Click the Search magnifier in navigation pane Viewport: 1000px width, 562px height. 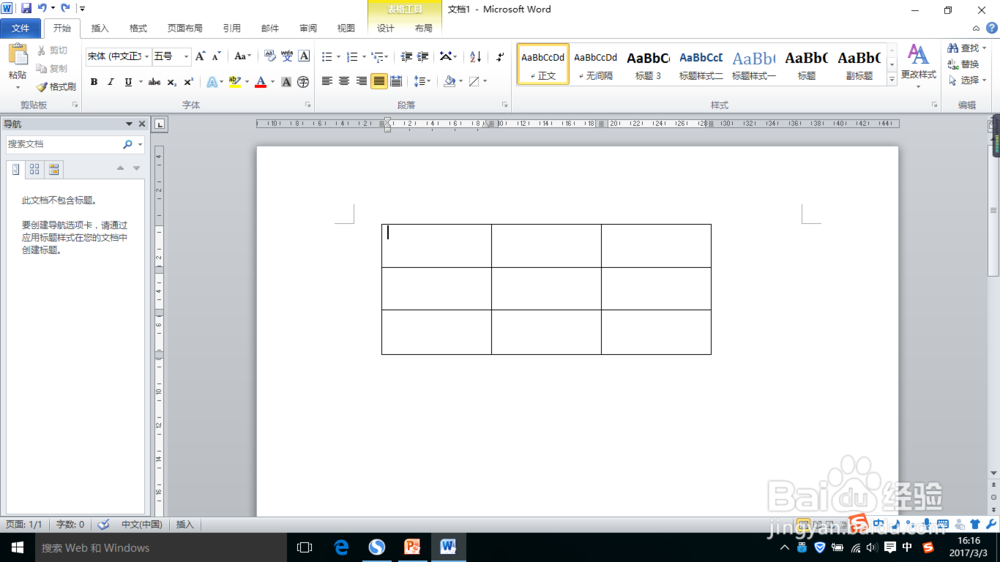[128, 144]
